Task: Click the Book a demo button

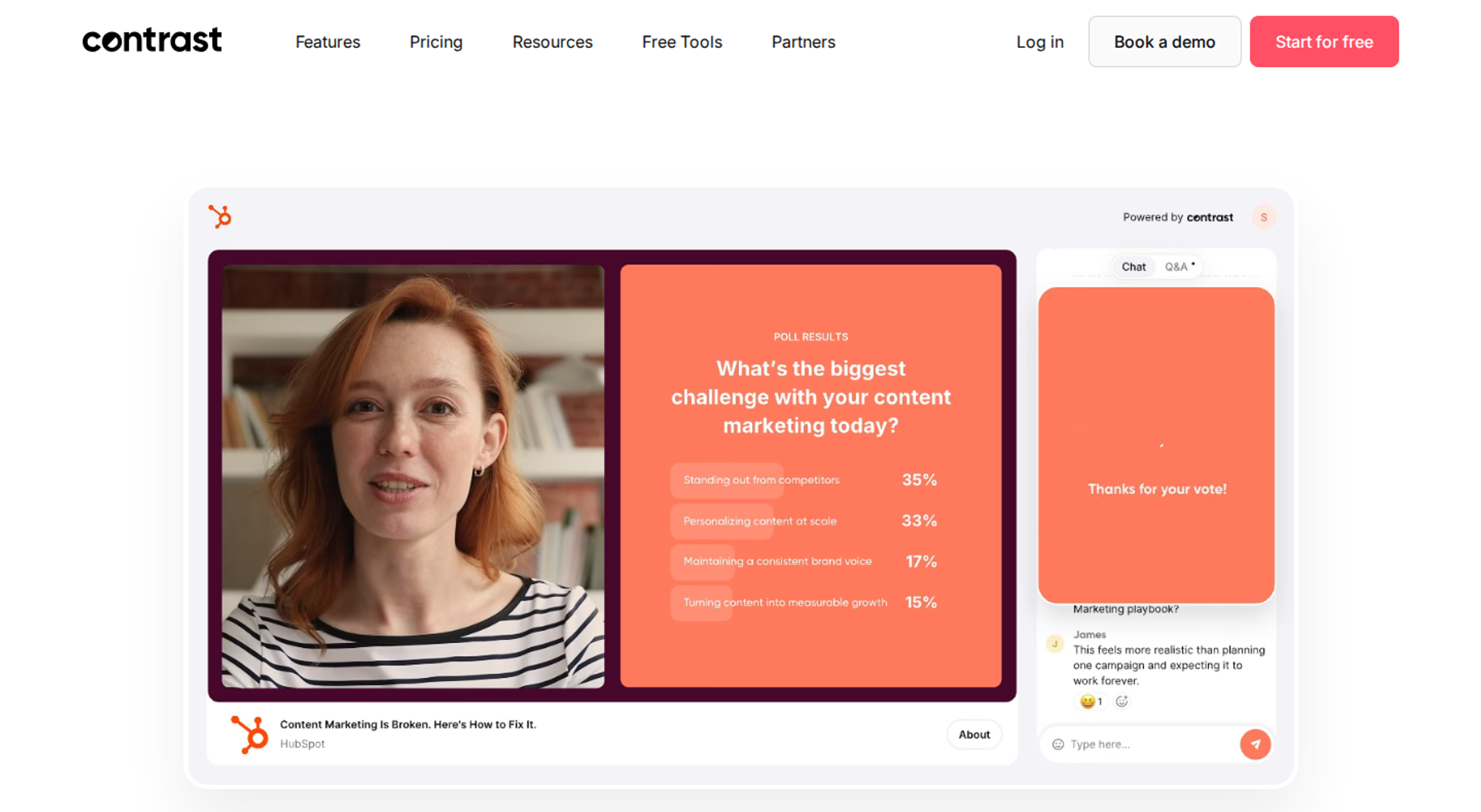Action: pos(1164,42)
